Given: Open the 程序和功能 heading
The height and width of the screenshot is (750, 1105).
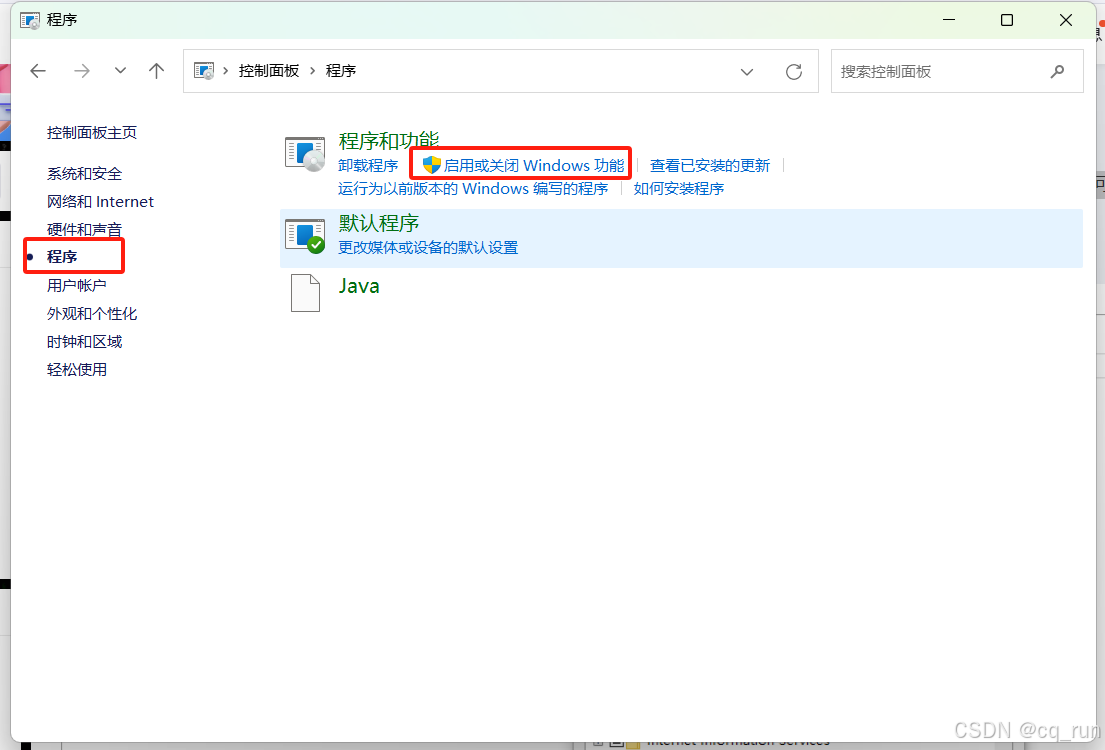Looking at the screenshot, I should 388,140.
